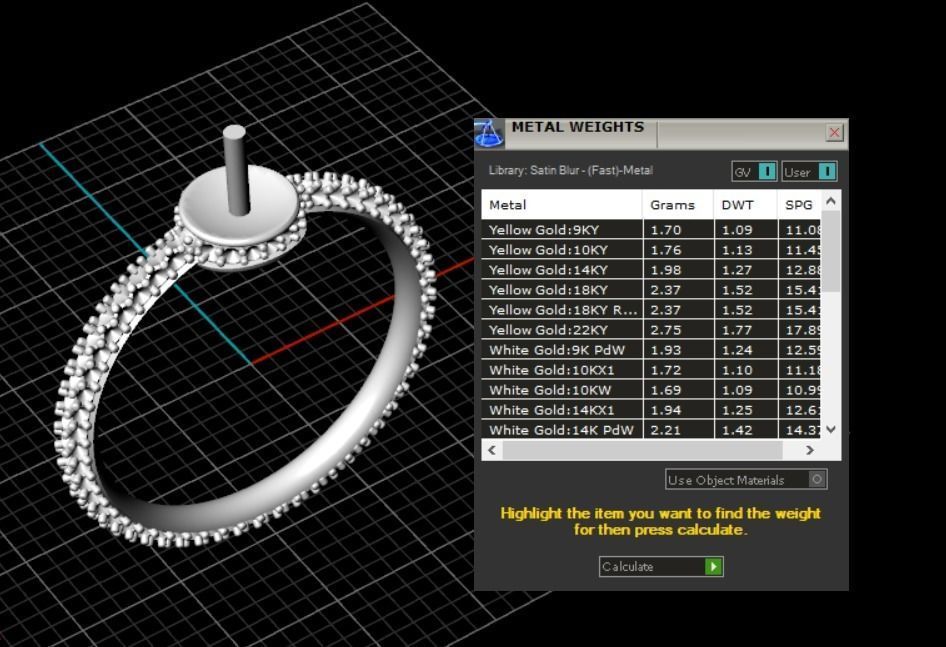Click the 1.98 grams value

[665, 270]
